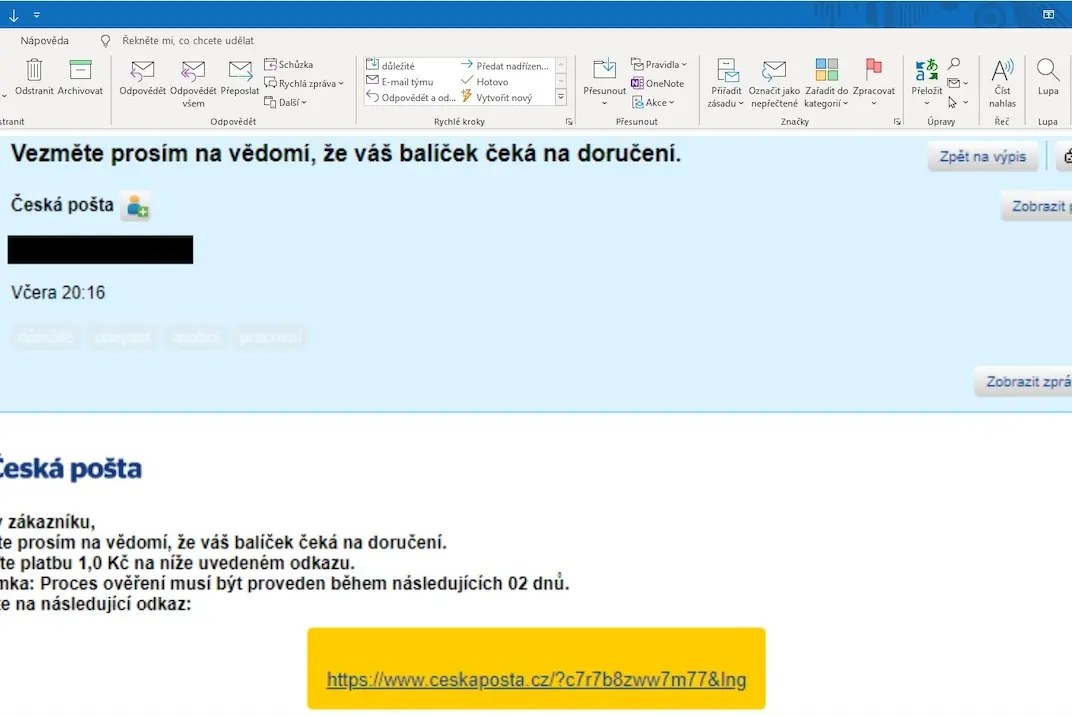Open the Rychlá zpráva dropdown

304,83
